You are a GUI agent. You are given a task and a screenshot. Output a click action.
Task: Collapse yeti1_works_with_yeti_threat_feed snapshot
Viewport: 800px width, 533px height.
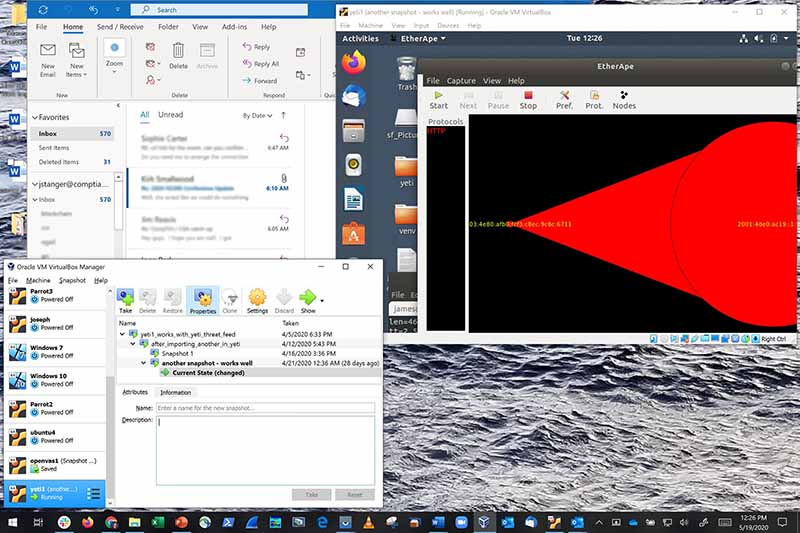tap(122, 335)
